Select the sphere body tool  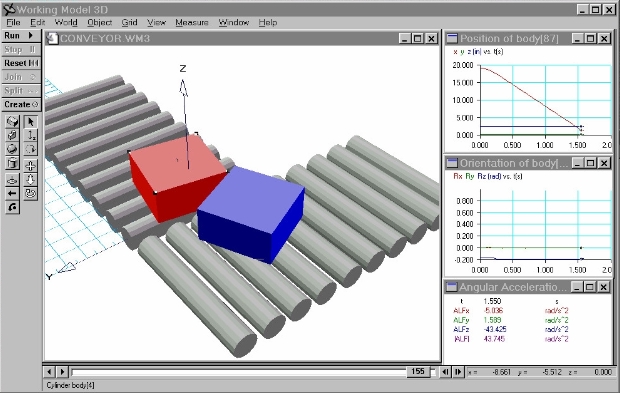12,149
